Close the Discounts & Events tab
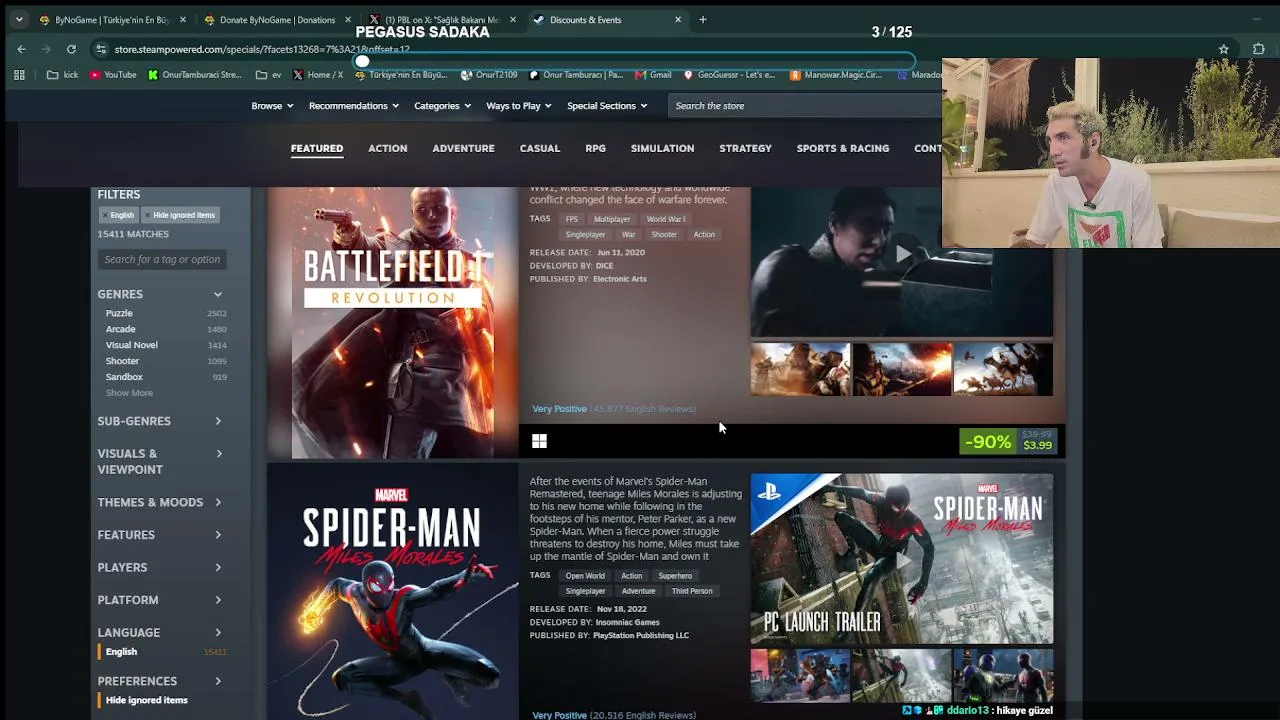 (x=678, y=20)
